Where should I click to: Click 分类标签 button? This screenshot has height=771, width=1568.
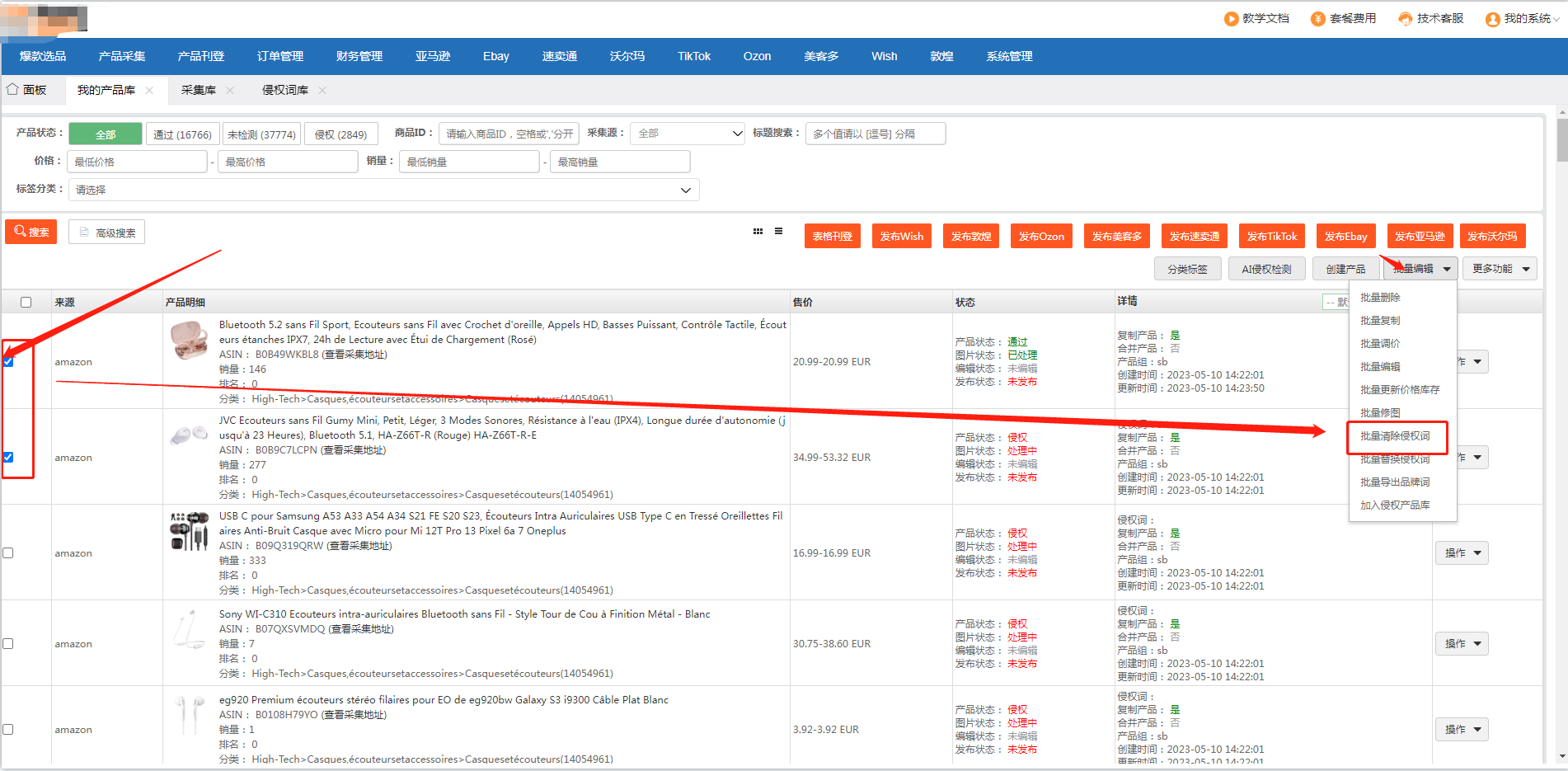[x=1187, y=269]
